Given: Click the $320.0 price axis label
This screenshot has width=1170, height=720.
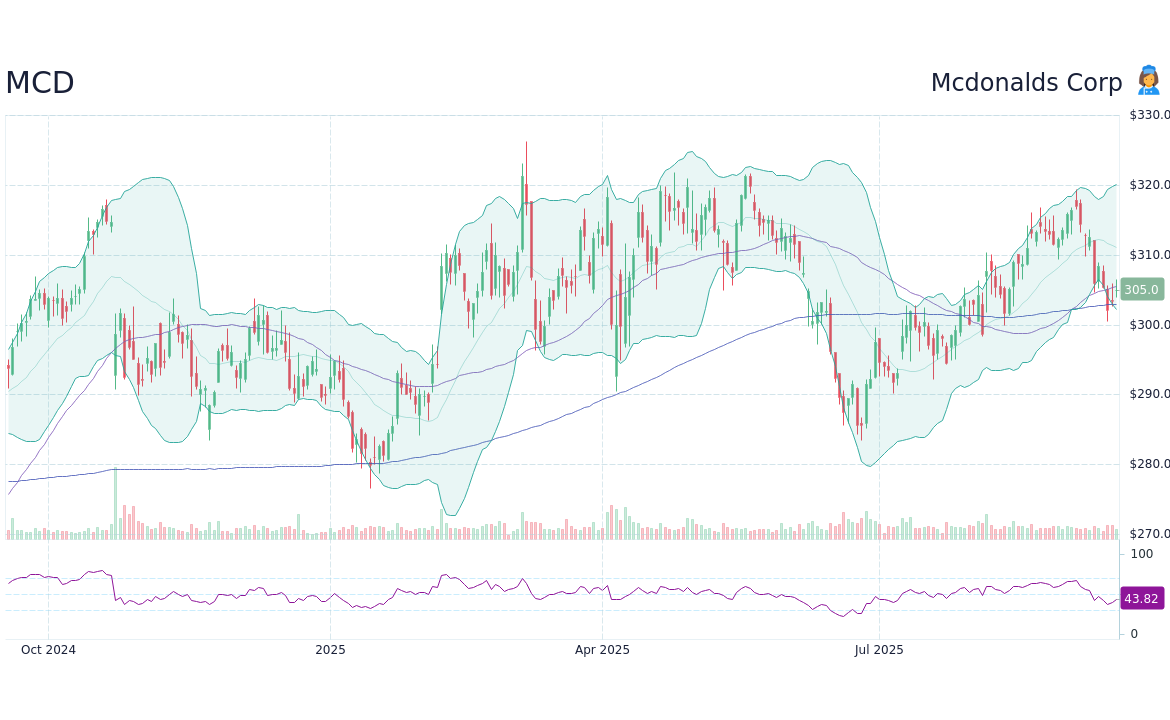Looking at the screenshot, I should coord(1149,185).
